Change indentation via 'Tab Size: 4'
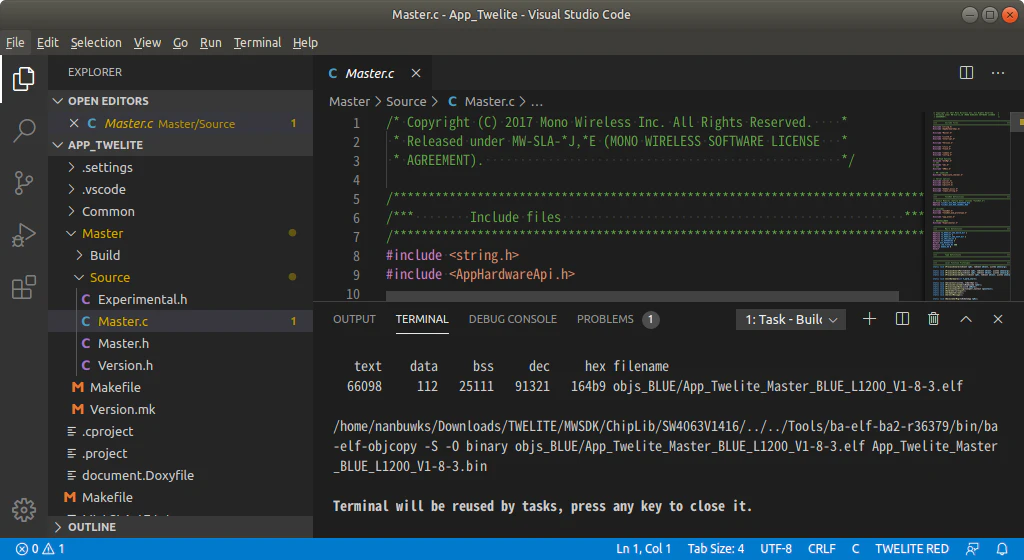1024x560 pixels. 716,549
